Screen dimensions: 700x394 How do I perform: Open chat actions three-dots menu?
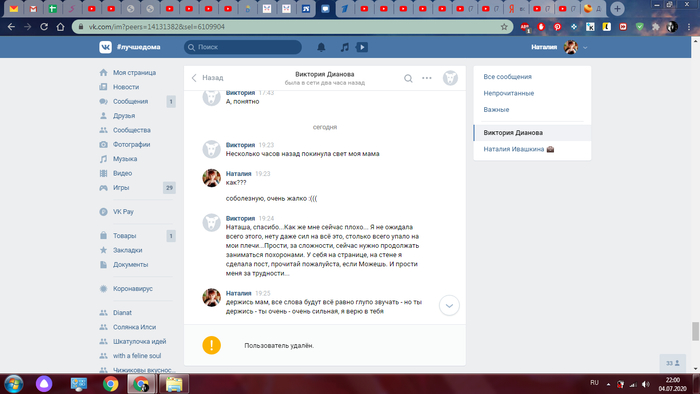(427, 78)
